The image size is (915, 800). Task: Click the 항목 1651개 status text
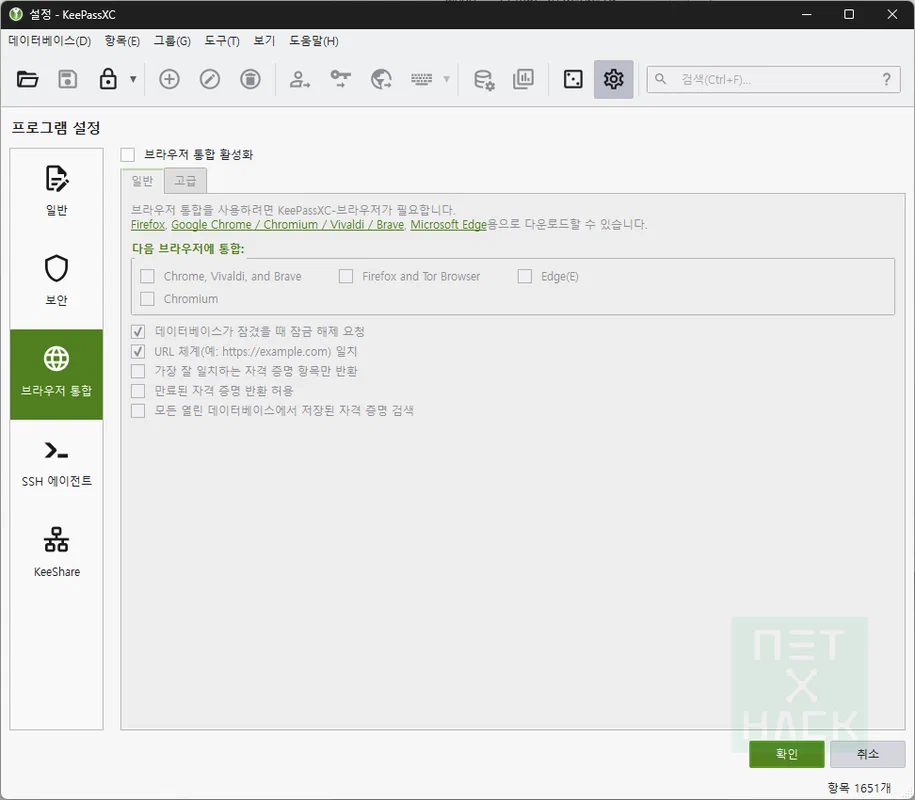tap(859, 788)
